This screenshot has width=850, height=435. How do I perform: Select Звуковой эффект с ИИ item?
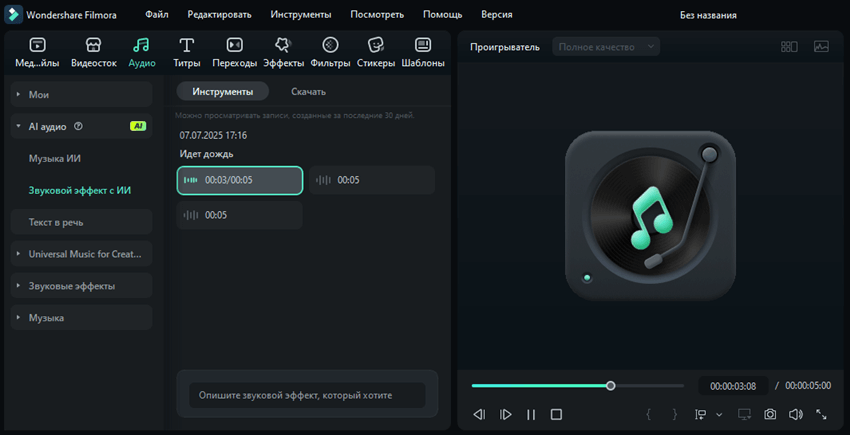(x=80, y=190)
